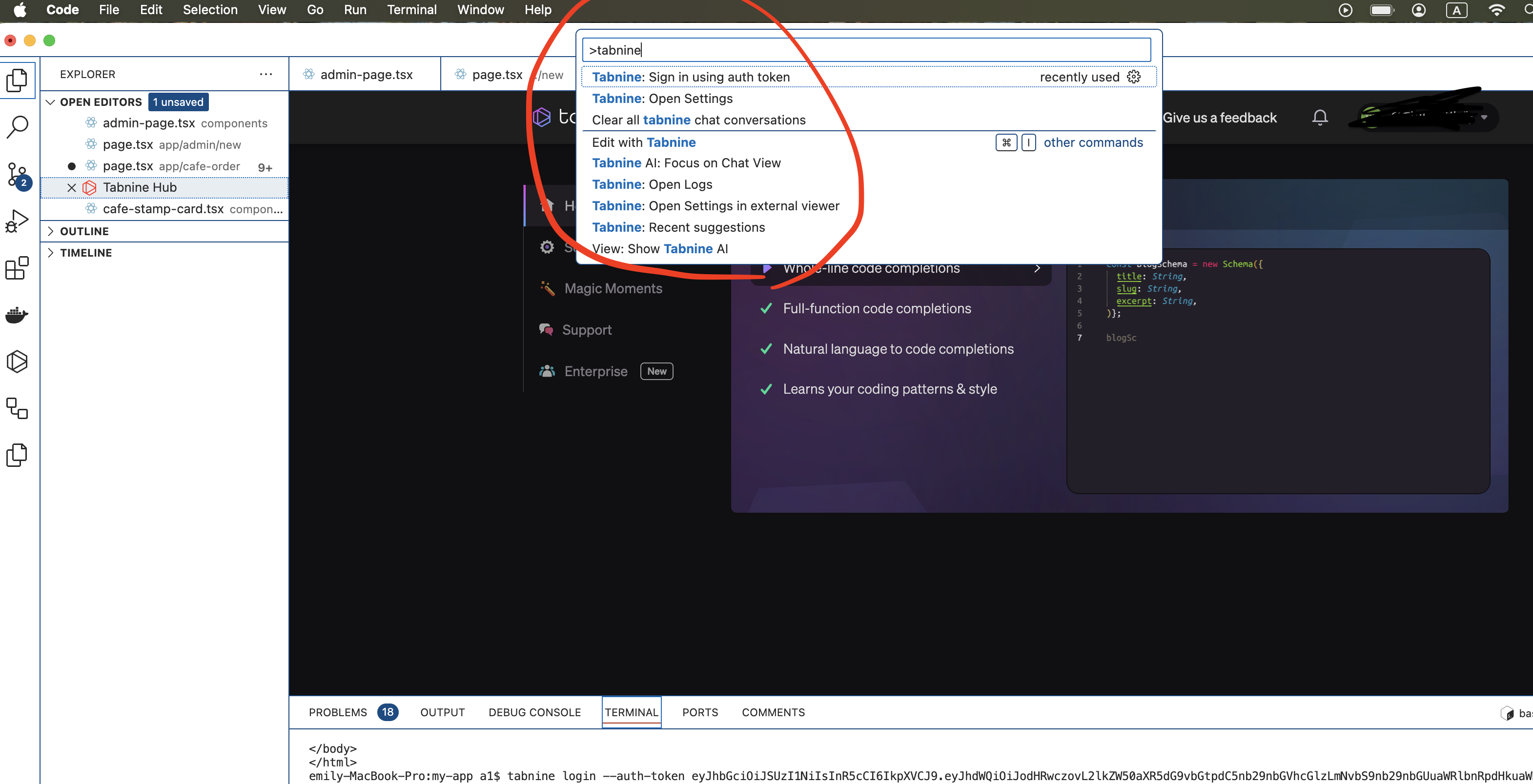Click Give us a feedback link
The height and width of the screenshot is (784, 1533).
(1219, 118)
